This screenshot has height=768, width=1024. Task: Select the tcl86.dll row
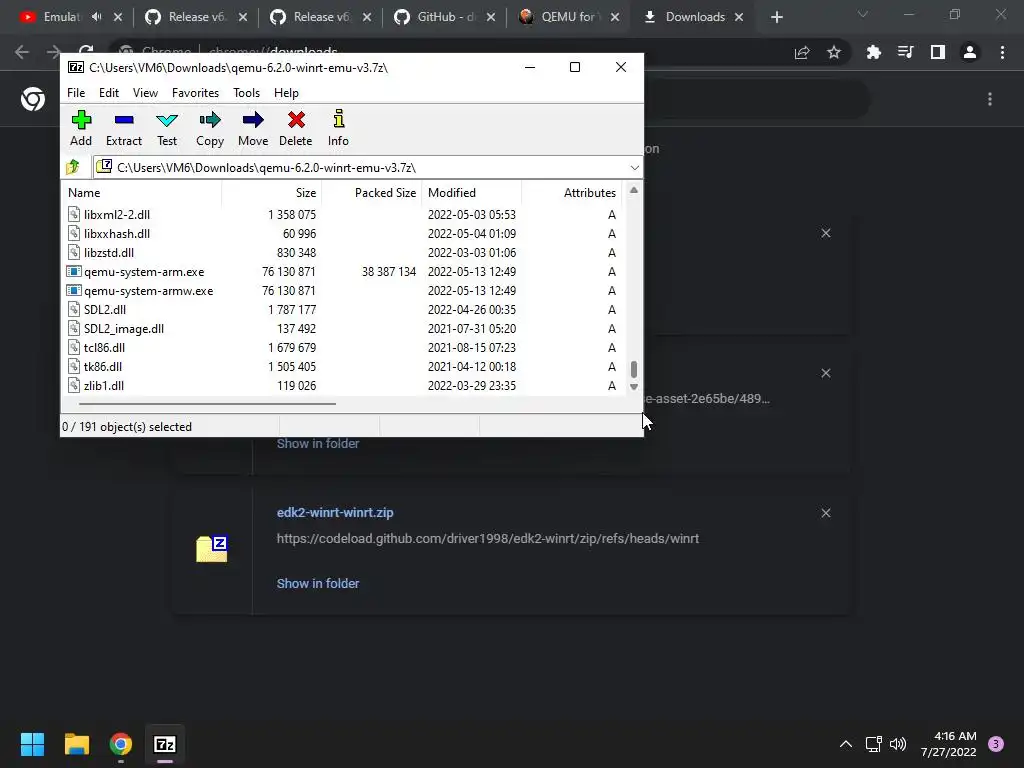tap(344, 347)
